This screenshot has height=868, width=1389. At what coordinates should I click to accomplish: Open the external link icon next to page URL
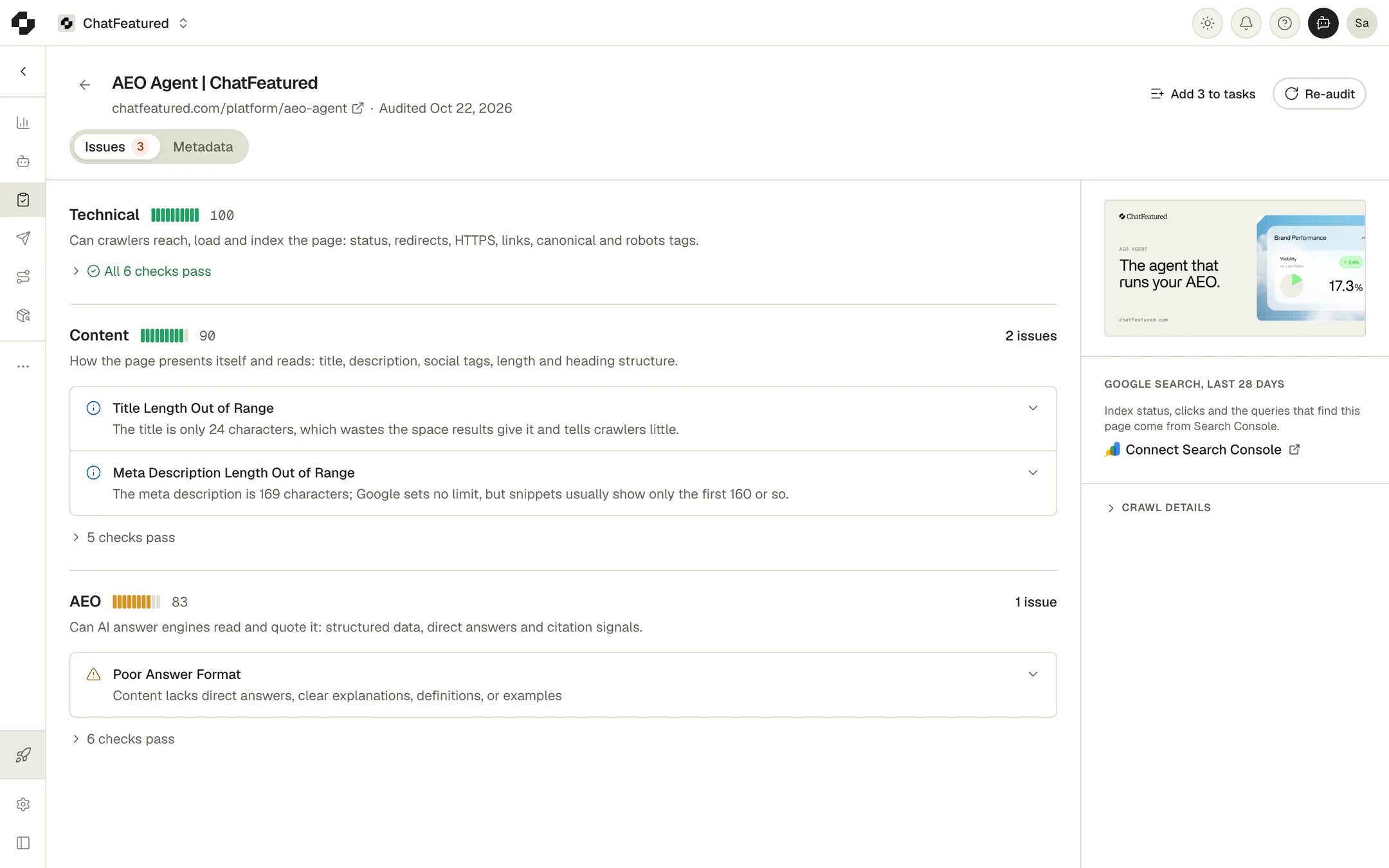[x=358, y=108]
